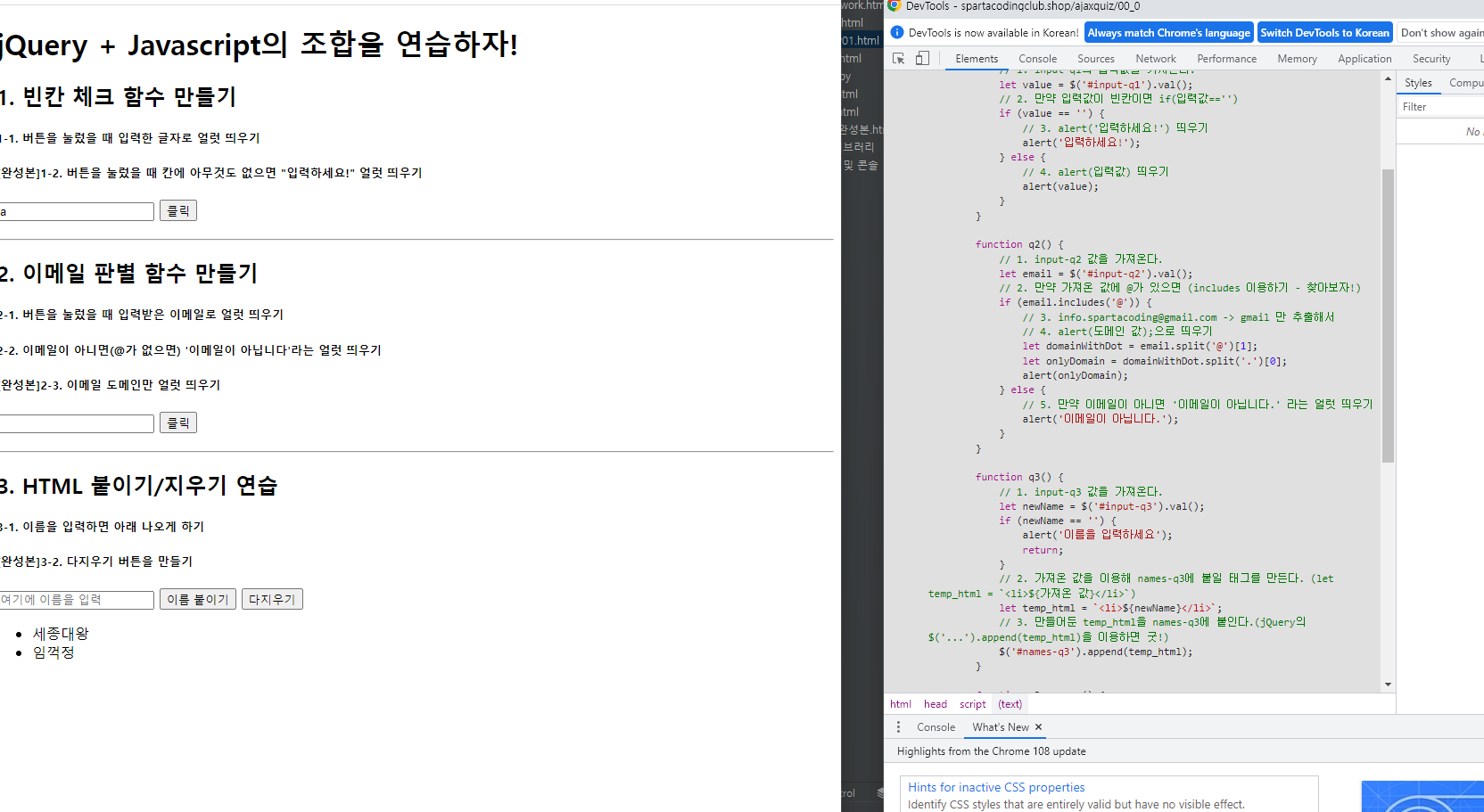This screenshot has height=812, width=1484.
Task: Open the Console drawer tab
Action: (936, 727)
